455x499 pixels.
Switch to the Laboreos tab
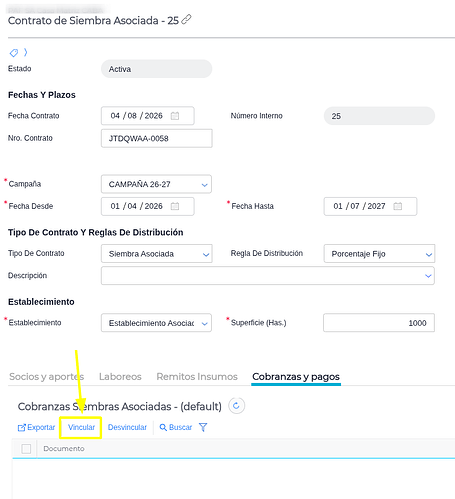point(120,377)
